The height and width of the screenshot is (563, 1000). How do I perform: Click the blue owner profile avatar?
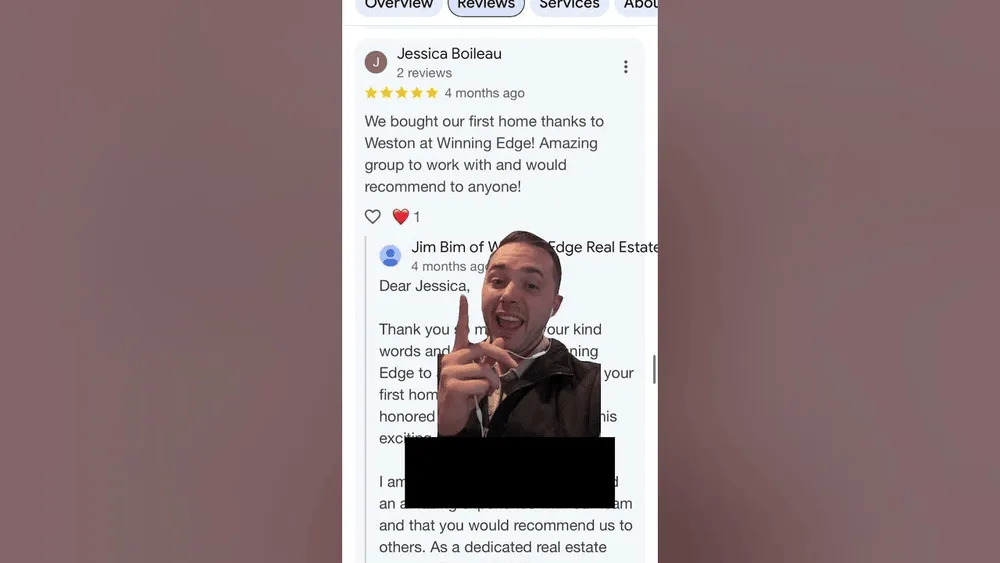[x=390, y=256]
